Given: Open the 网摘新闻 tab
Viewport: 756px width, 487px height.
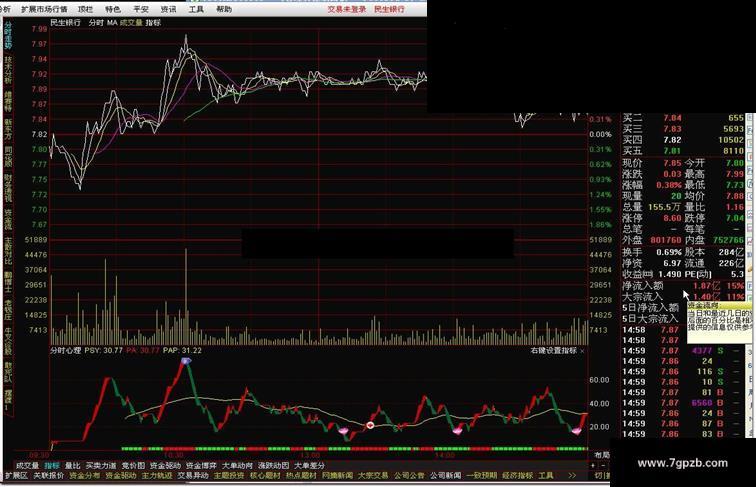Looking at the screenshot, I should 337,476.
